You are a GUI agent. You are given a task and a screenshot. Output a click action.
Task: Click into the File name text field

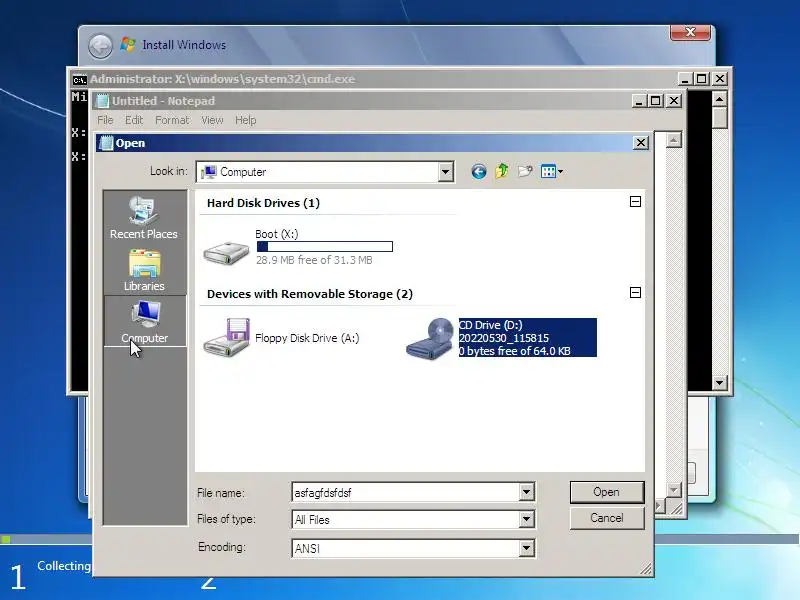(406, 492)
